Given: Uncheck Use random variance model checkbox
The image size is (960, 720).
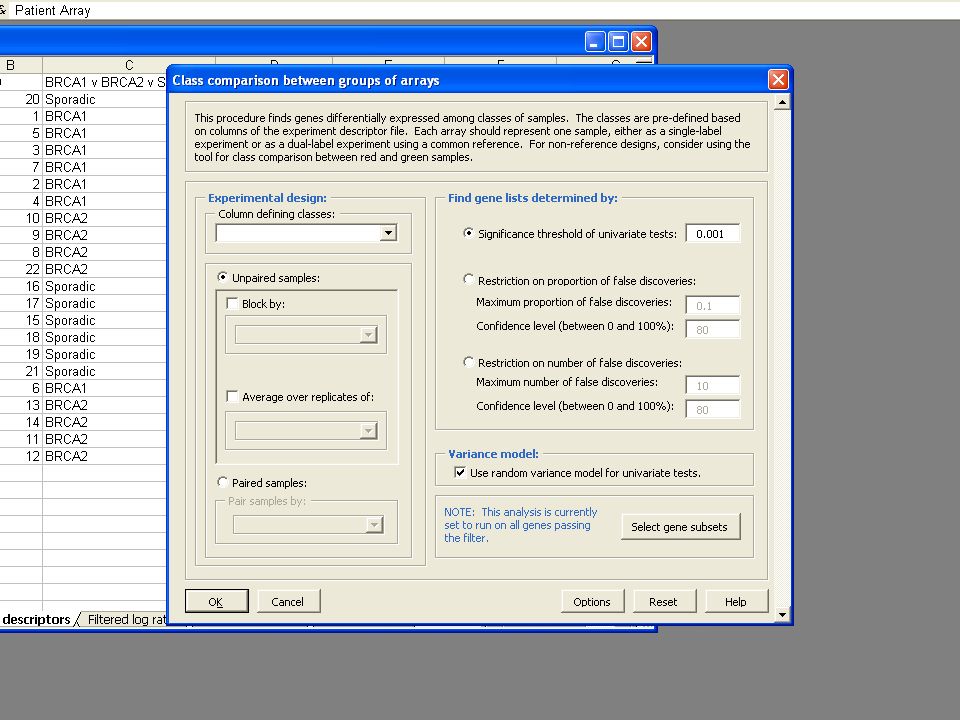Looking at the screenshot, I should pyautogui.click(x=460, y=473).
